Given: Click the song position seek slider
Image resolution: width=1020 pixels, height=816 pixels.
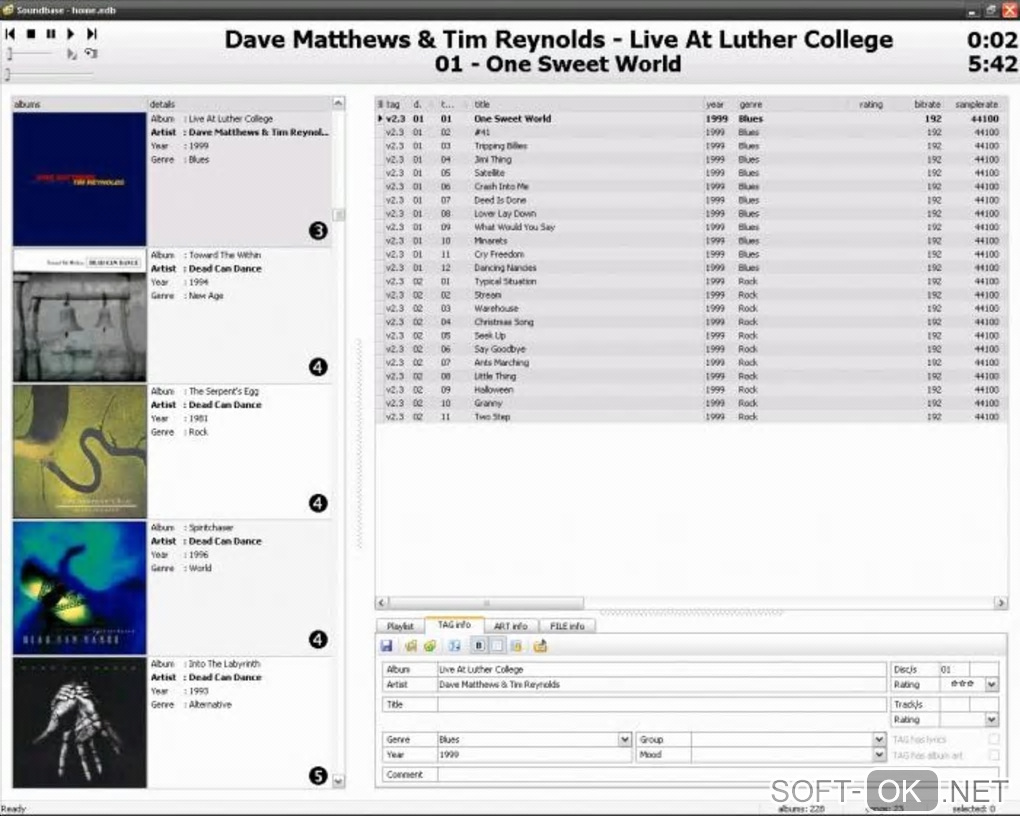Looking at the screenshot, I should pyautogui.click(x=49, y=74).
